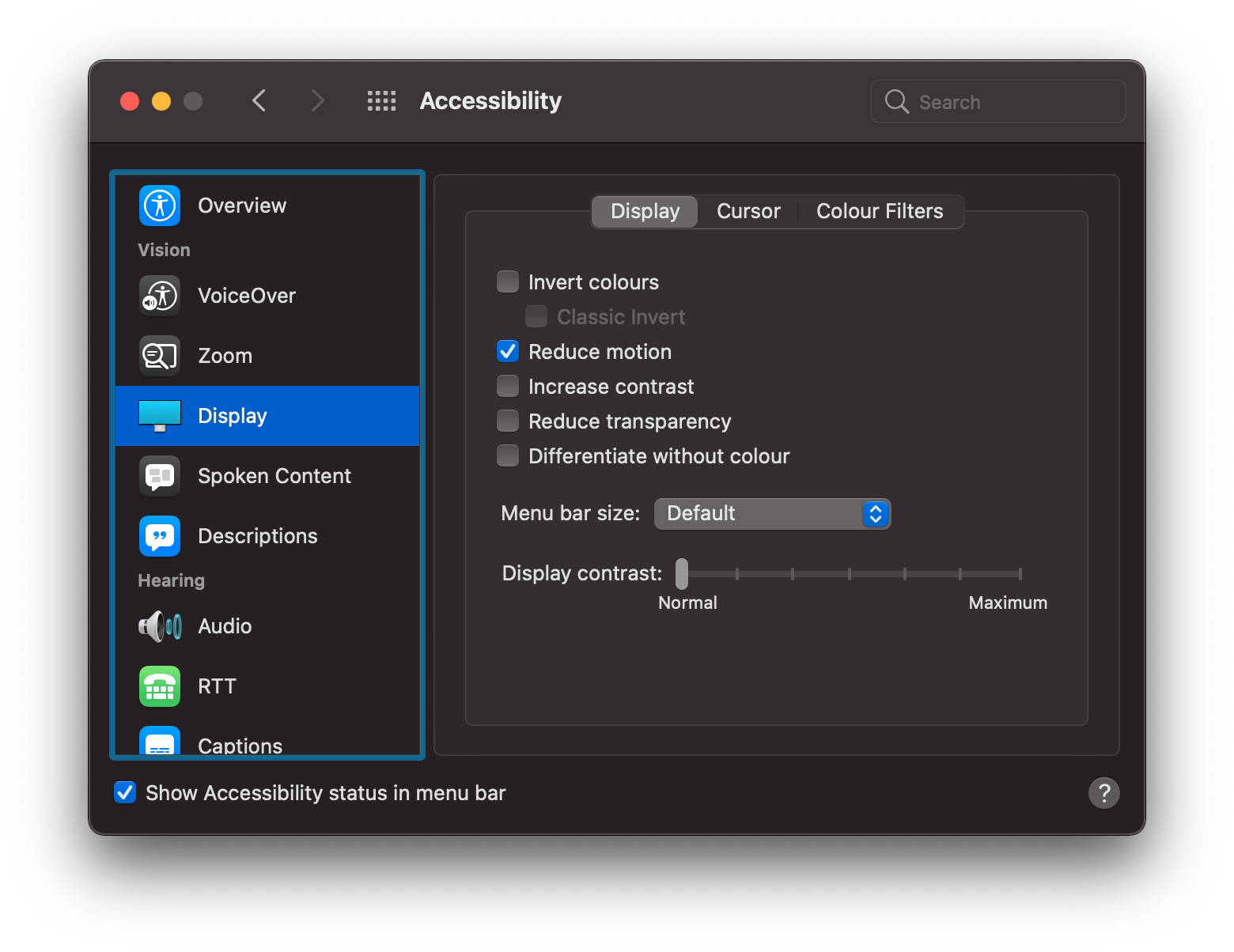
Task: Select the Spoken Content icon
Action: (159, 475)
